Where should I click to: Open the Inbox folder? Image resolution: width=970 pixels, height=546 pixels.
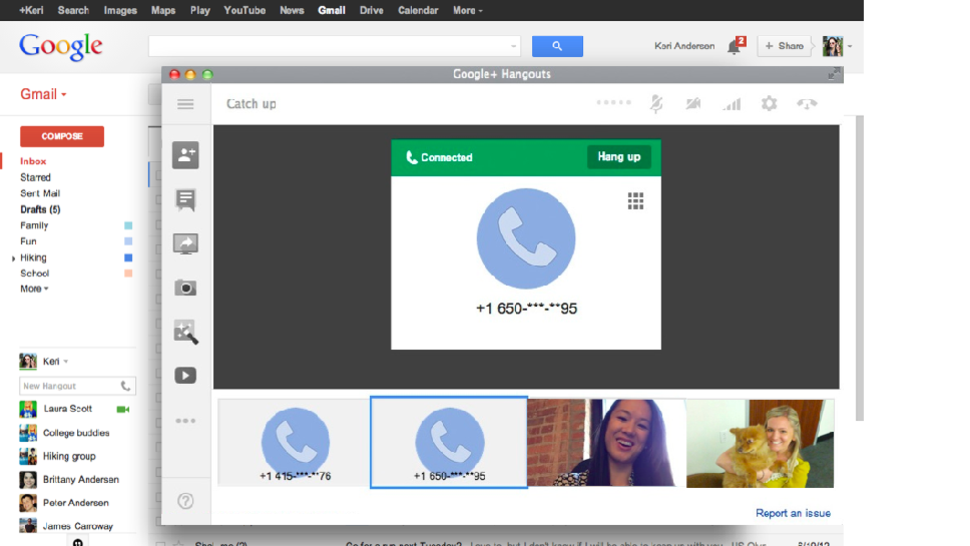(33, 161)
